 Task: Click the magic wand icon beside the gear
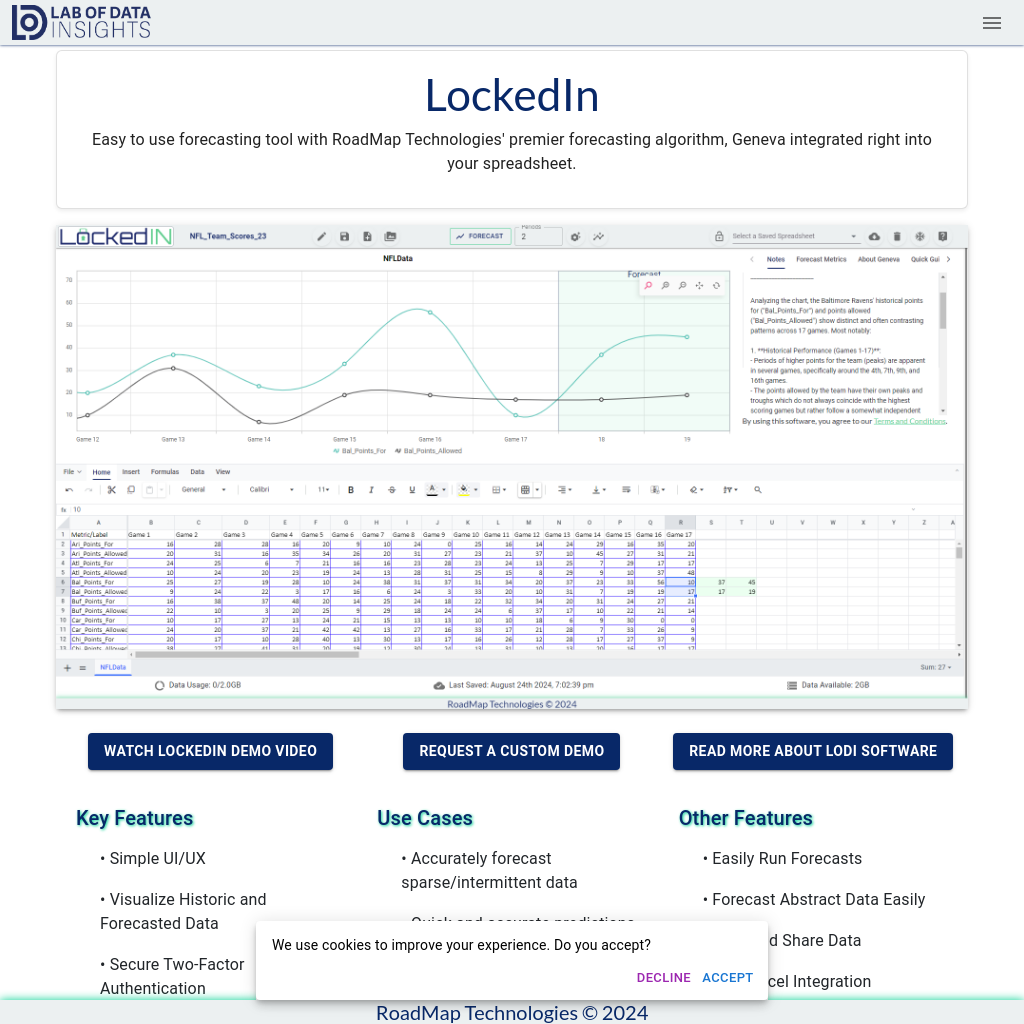(x=597, y=237)
